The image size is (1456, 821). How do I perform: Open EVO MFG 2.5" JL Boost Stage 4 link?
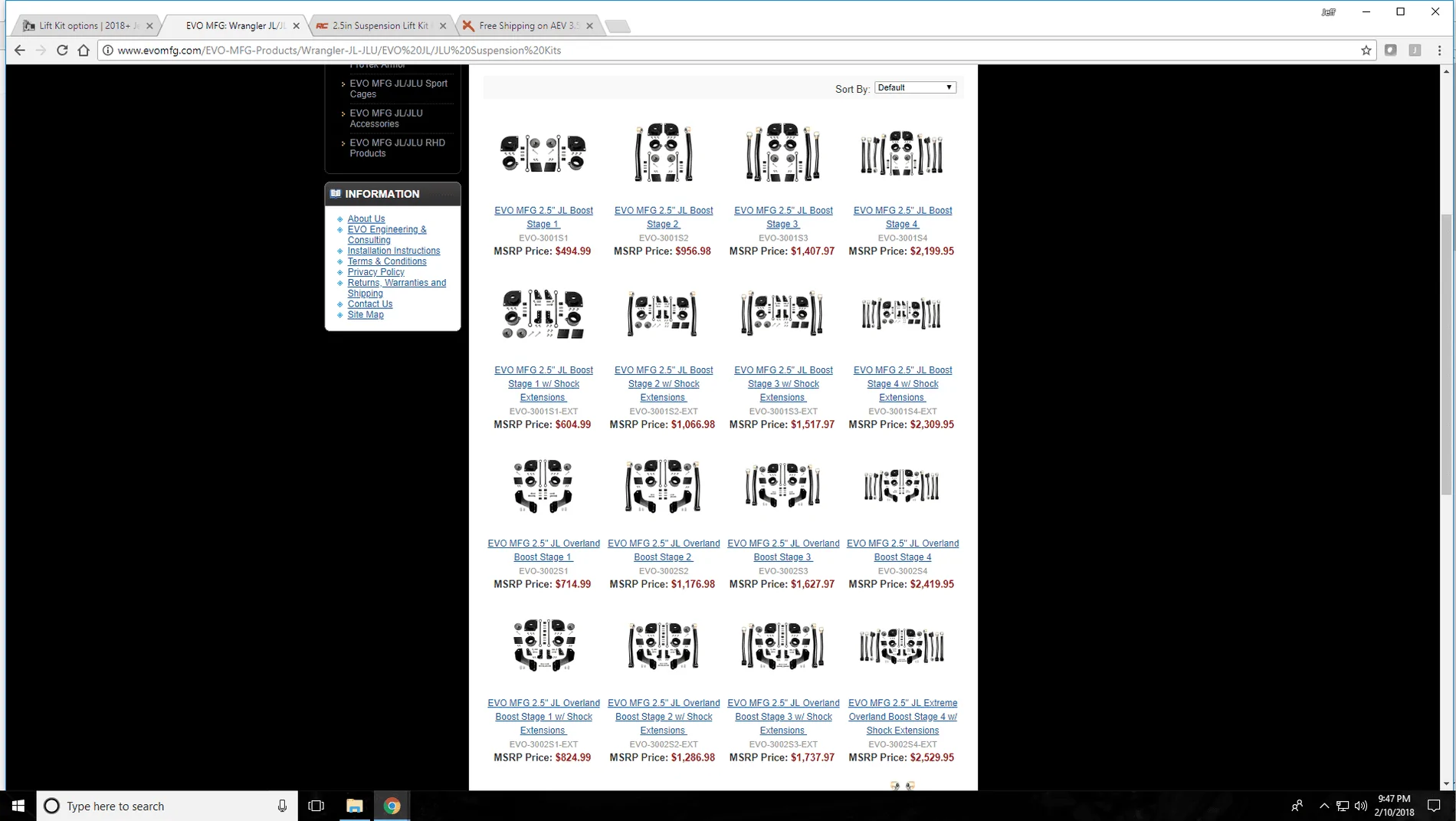coord(903,217)
